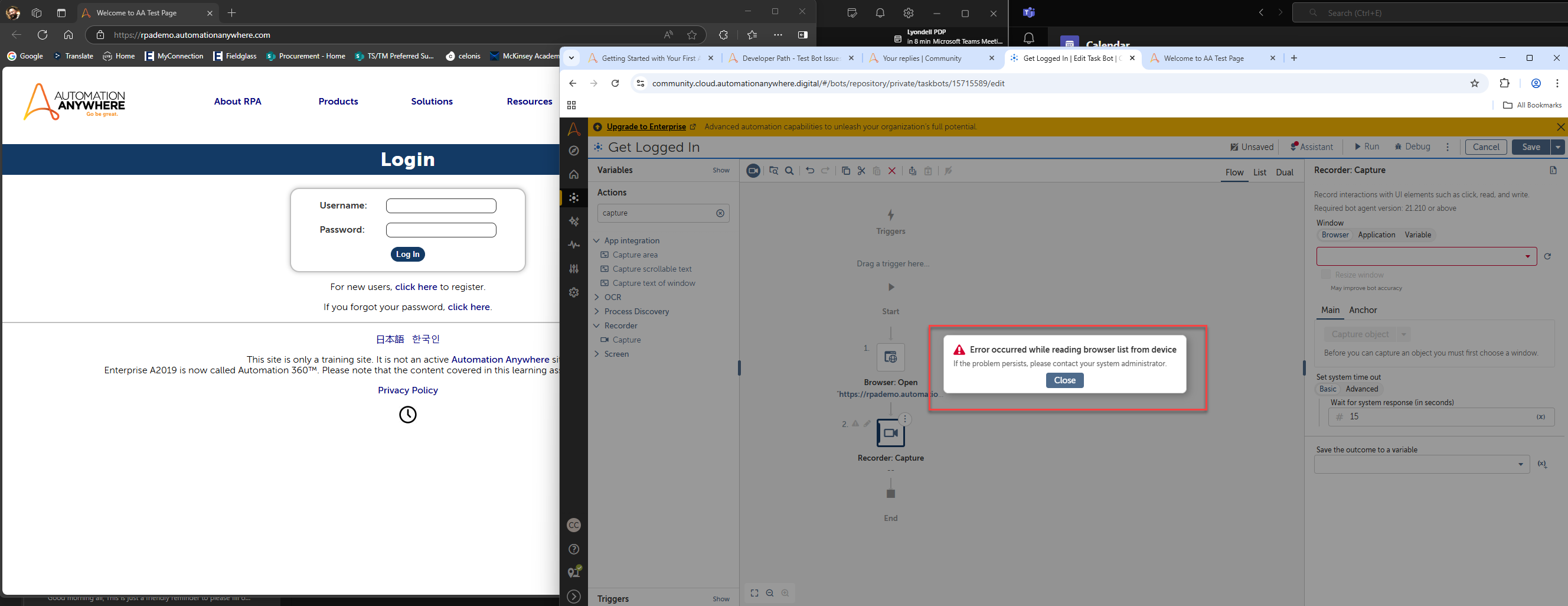Click the recorder camera icon in the toolbar

tap(753, 171)
